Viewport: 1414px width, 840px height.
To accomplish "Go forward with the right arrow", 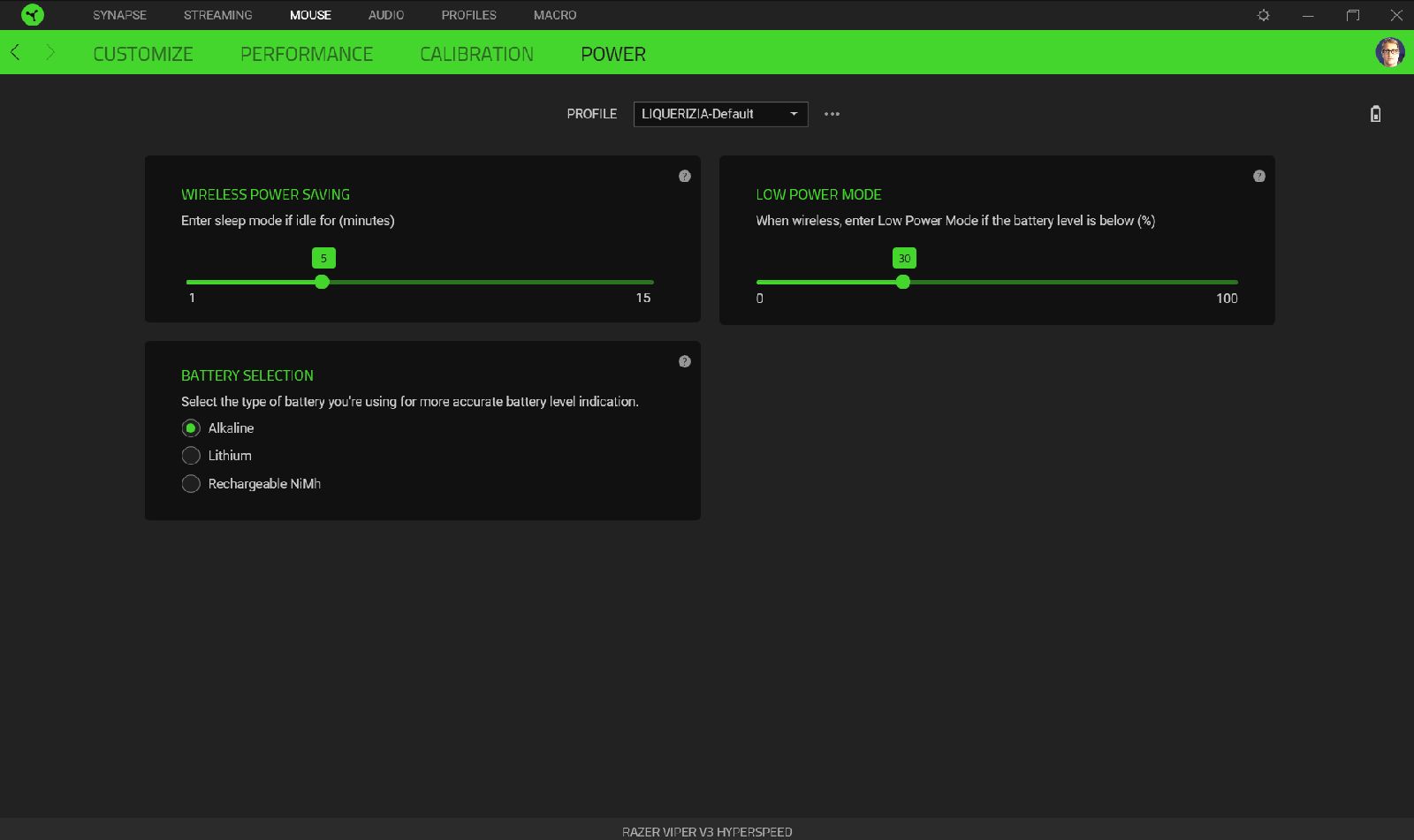I will tap(50, 53).
